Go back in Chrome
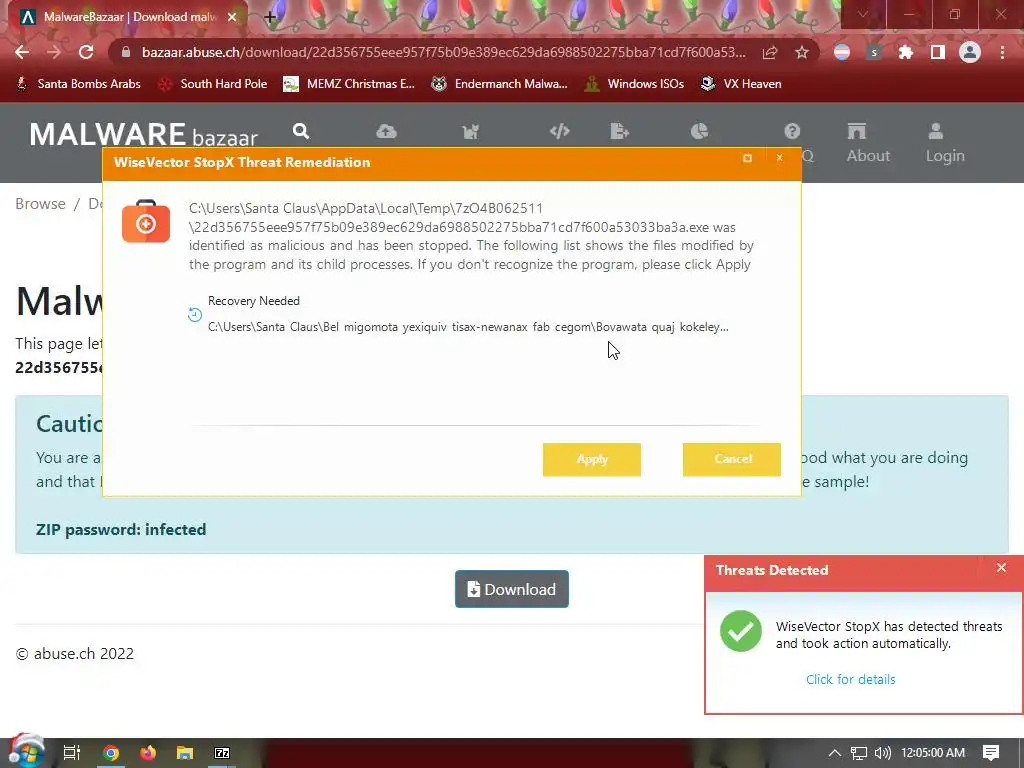 (22, 52)
